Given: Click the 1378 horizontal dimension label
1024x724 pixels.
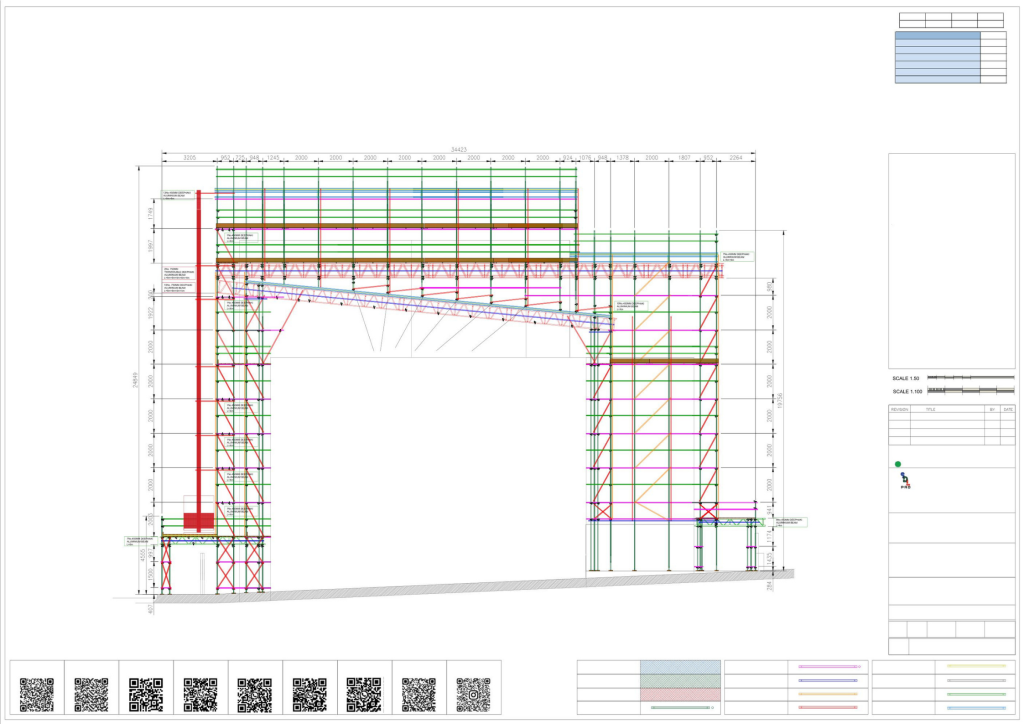Looking at the screenshot, I should tap(622, 158).
